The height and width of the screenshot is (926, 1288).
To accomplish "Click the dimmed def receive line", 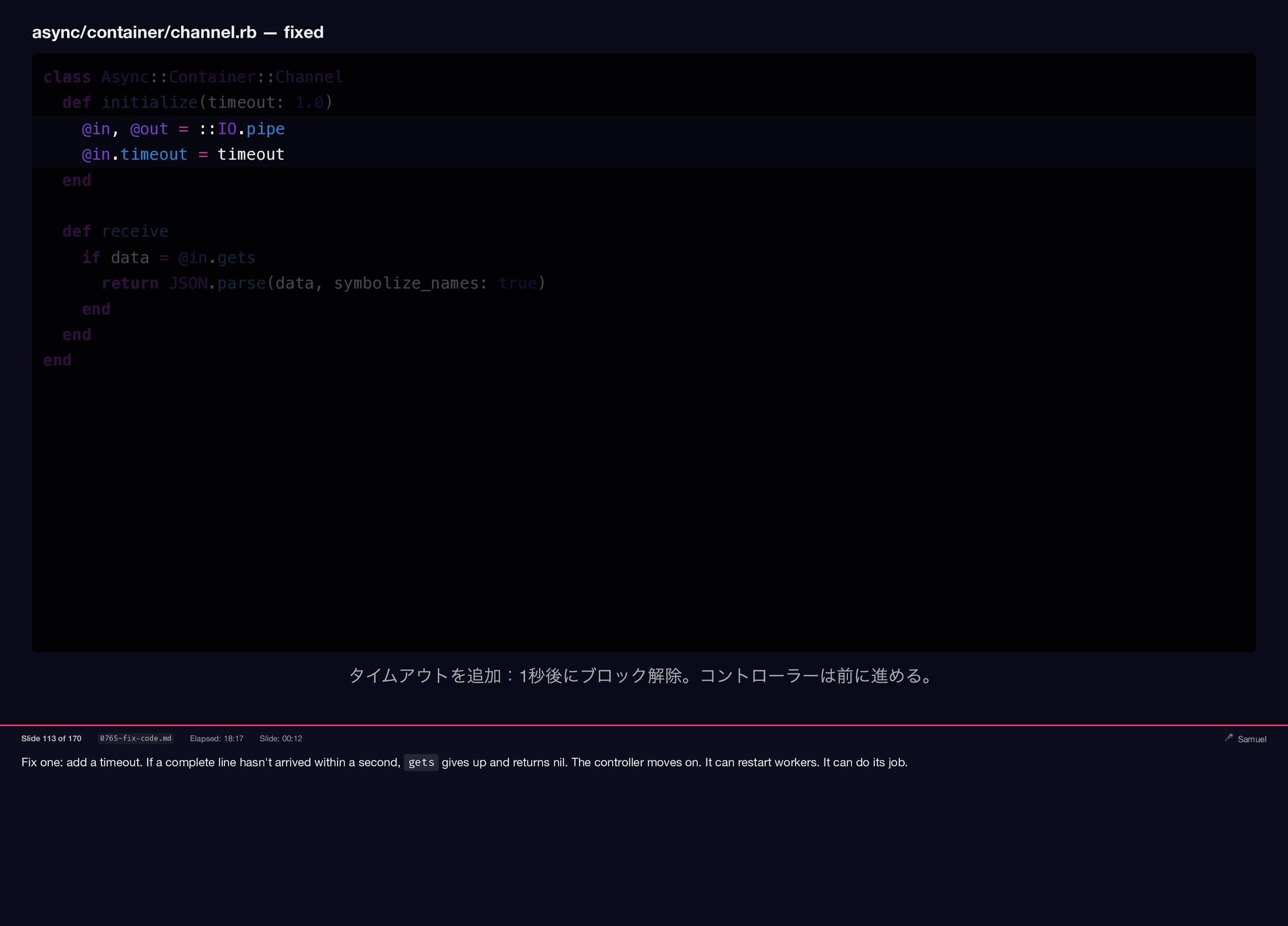I will pos(115,232).
